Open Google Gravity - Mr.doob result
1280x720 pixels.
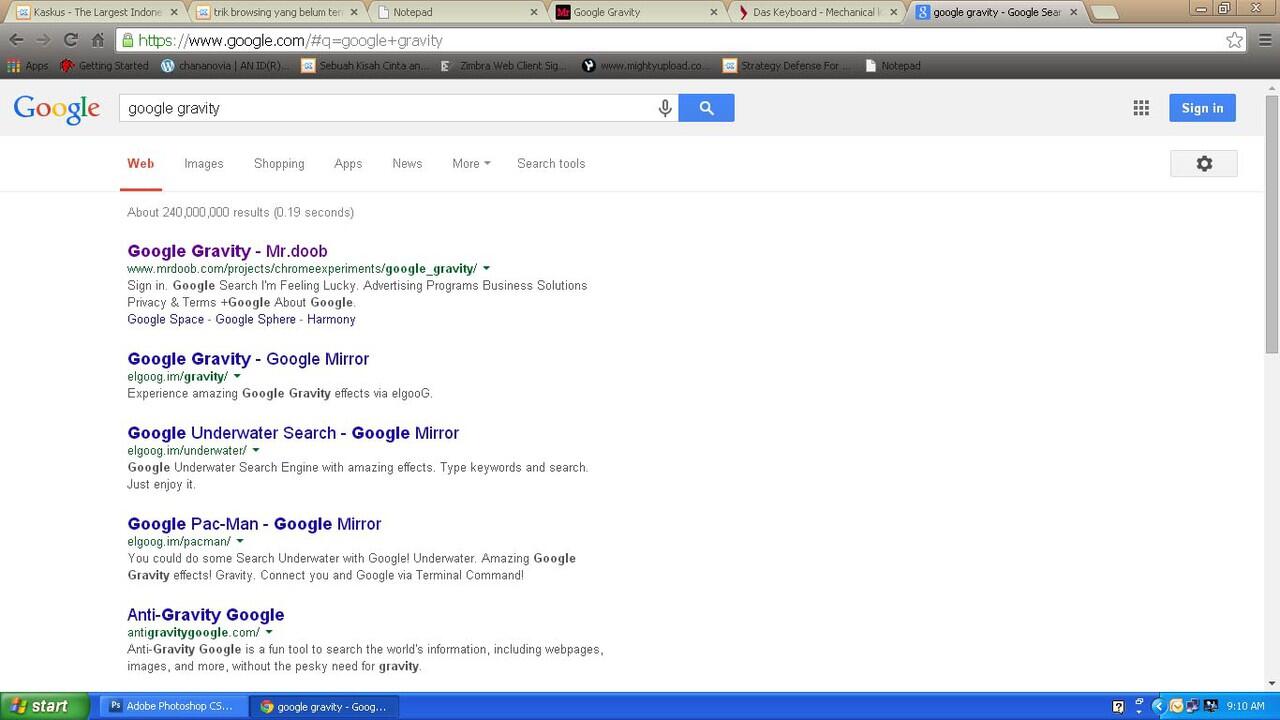pyautogui.click(x=227, y=251)
